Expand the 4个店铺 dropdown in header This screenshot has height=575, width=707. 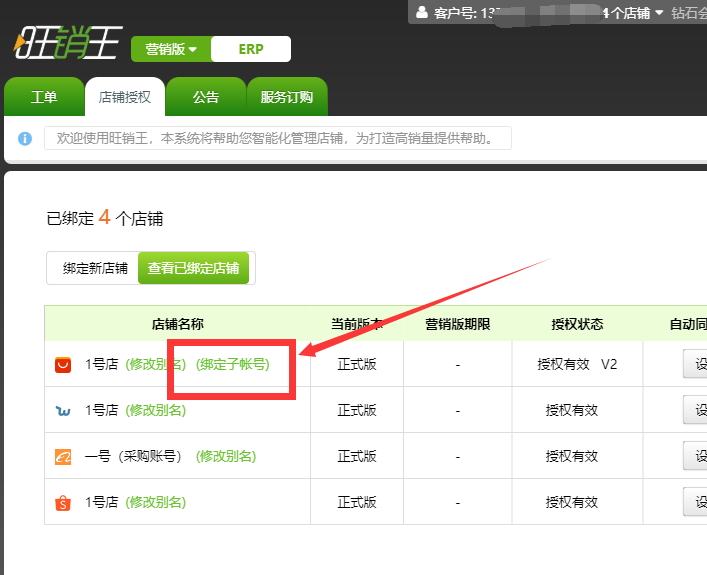coord(634,13)
